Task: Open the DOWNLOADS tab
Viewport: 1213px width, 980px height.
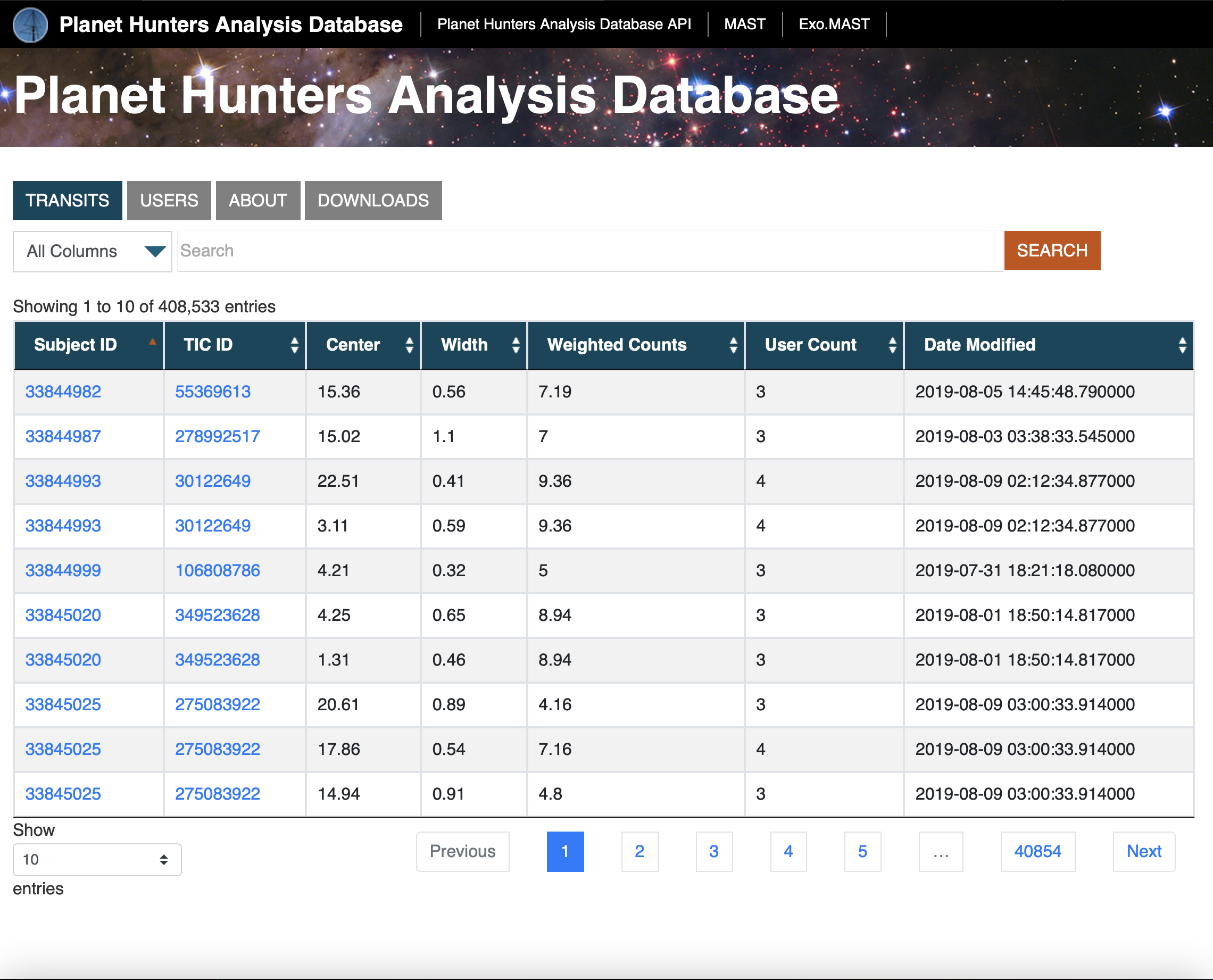Action: [x=373, y=201]
